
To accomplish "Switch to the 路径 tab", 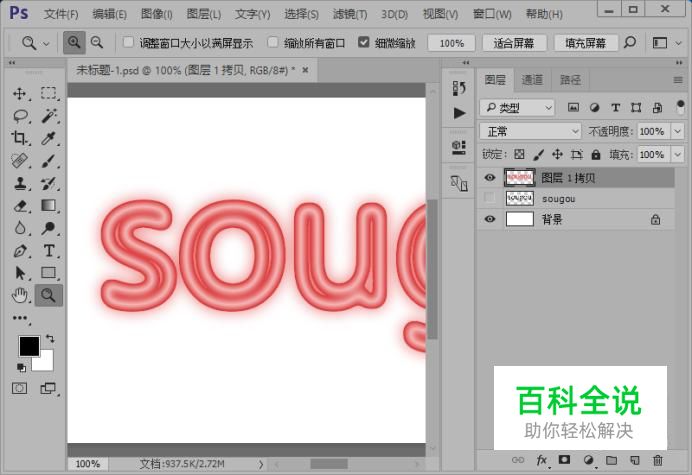I will pyautogui.click(x=570, y=80).
